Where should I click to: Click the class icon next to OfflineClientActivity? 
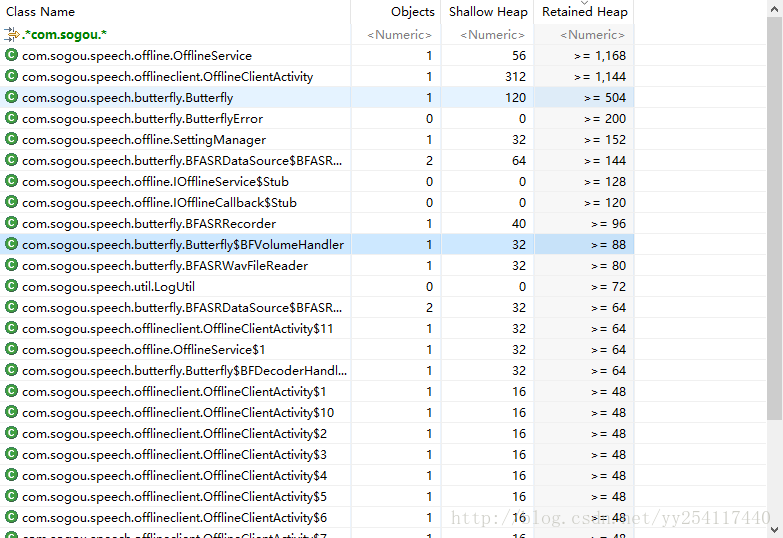point(11,77)
